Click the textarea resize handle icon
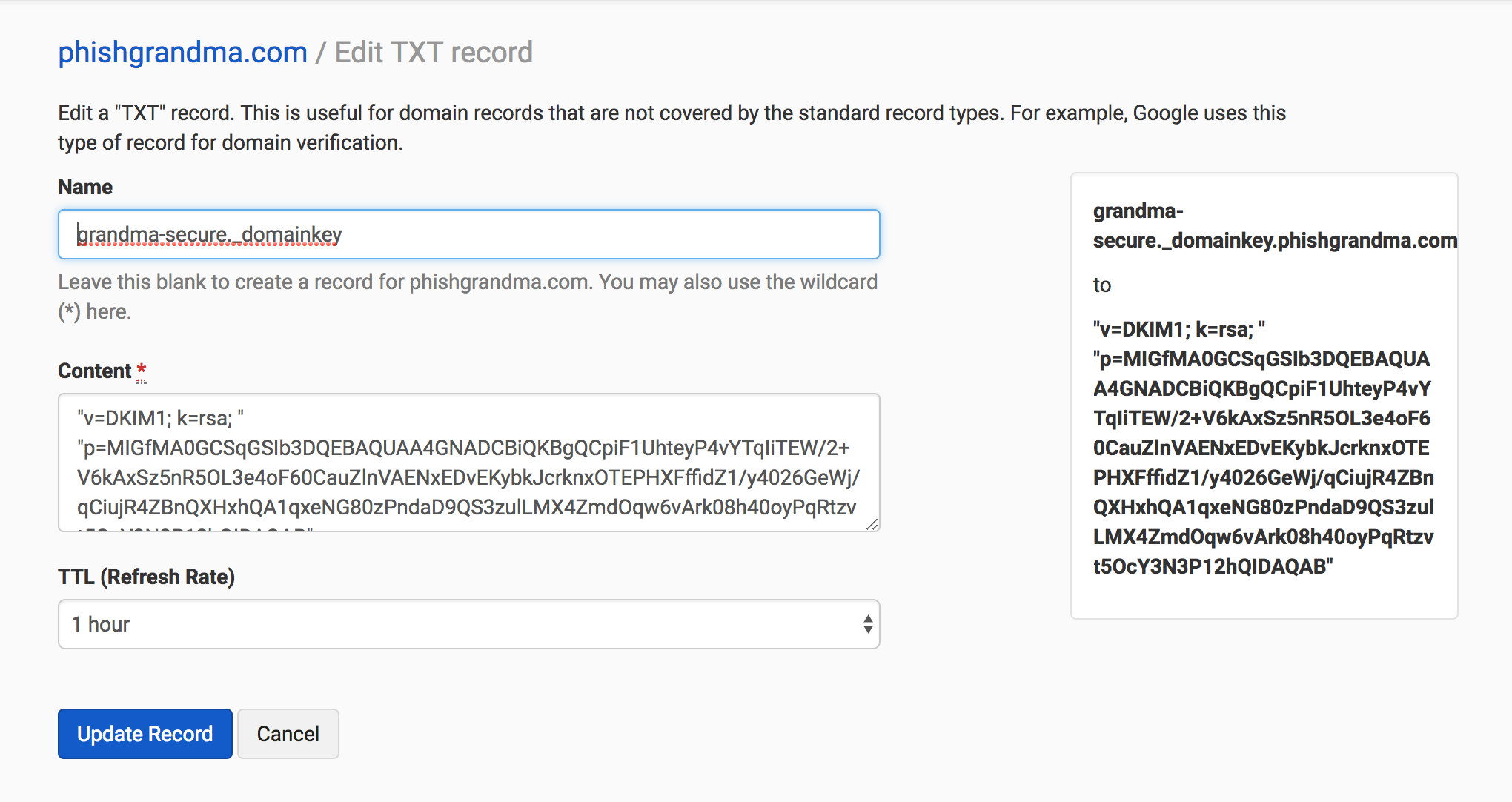 [872, 524]
